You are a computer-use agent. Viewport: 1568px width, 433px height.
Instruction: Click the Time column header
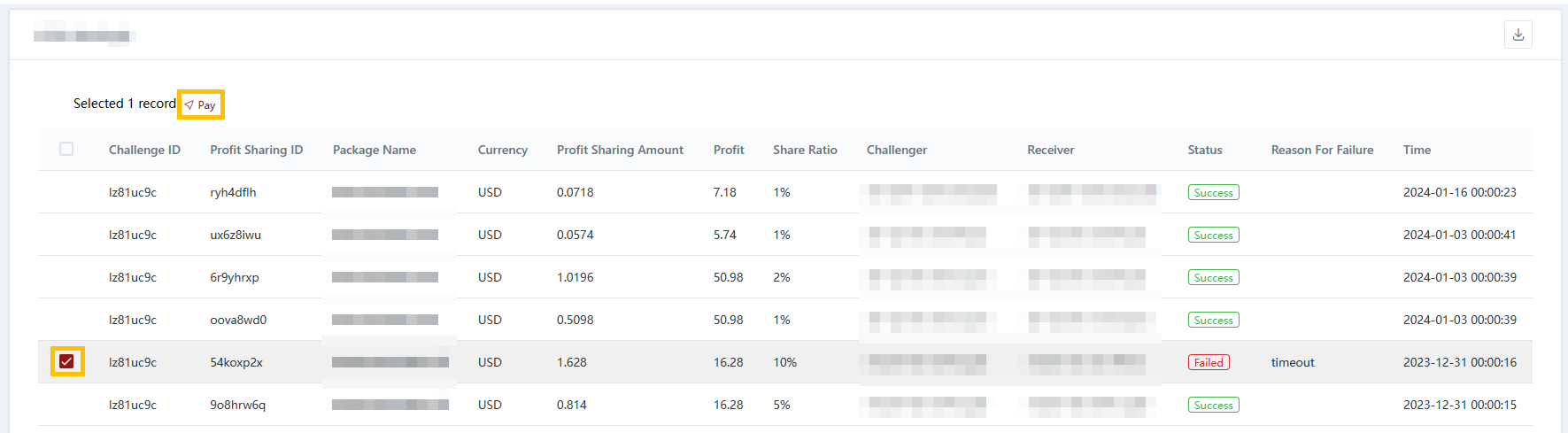click(1417, 150)
